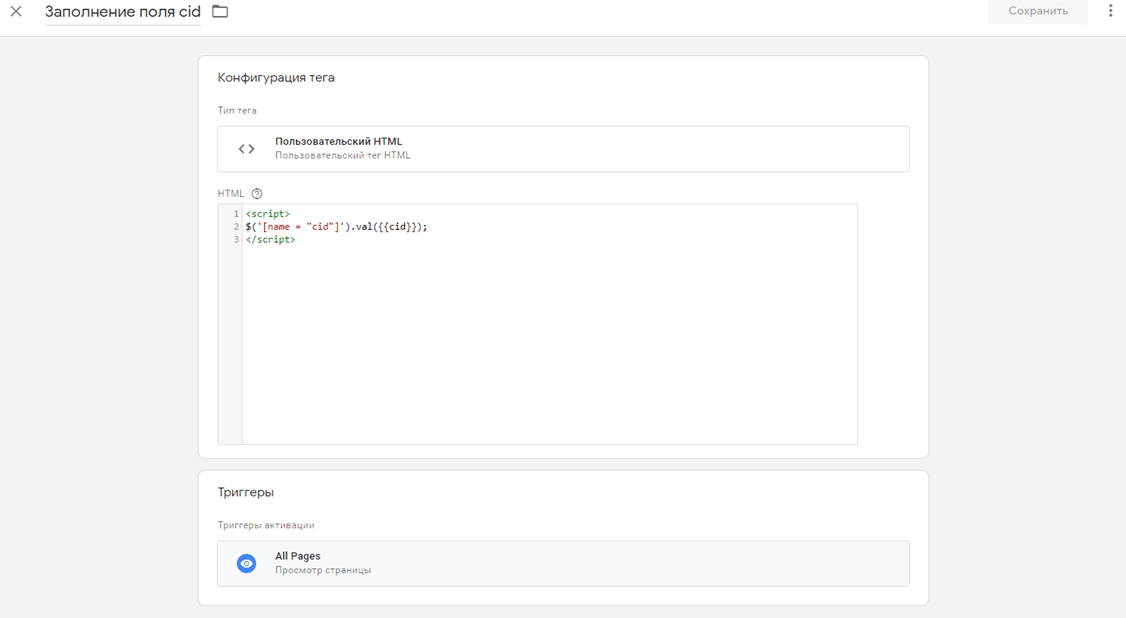Click the All Pages trigger eye icon
The image size is (1126, 618).
coord(246,563)
